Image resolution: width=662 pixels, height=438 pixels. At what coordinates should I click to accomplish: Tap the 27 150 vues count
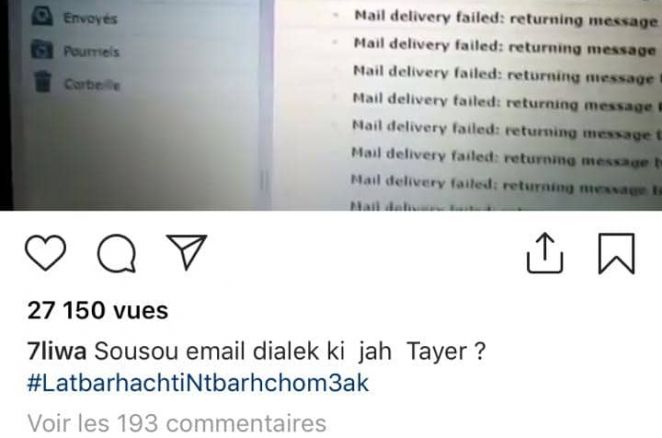pos(98,310)
